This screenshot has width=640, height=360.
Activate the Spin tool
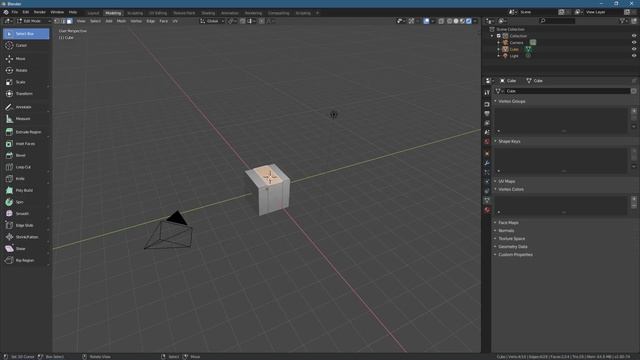[26, 202]
